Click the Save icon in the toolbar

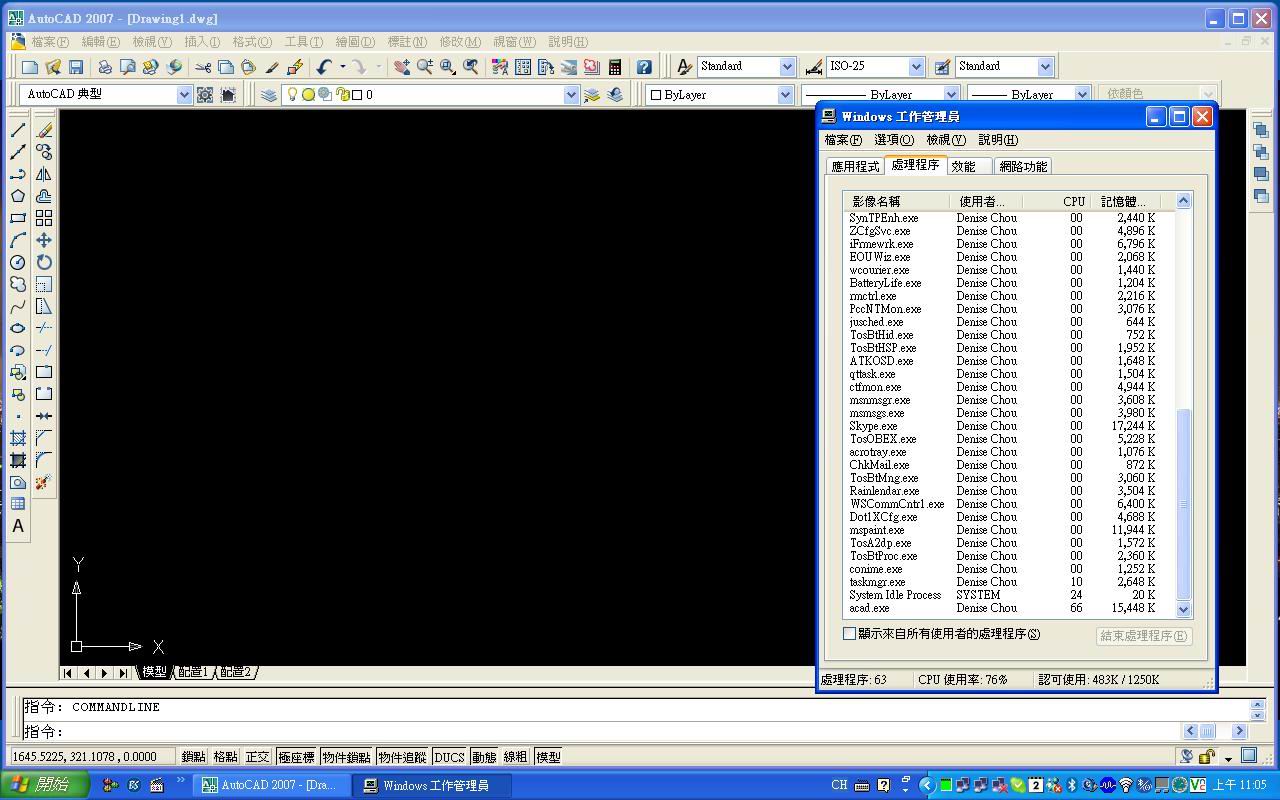point(76,67)
